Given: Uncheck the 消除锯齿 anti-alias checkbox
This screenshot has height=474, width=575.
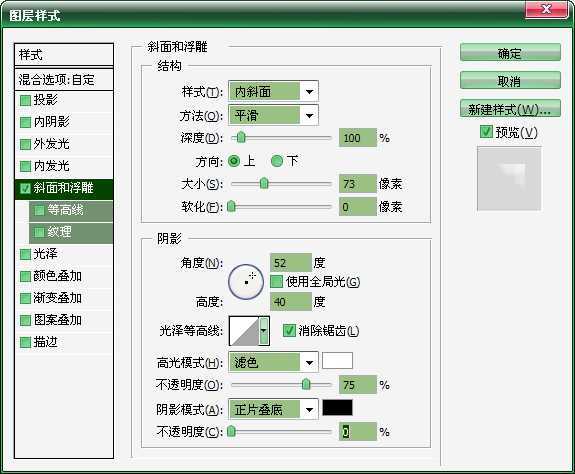Looking at the screenshot, I should coord(289,331).
